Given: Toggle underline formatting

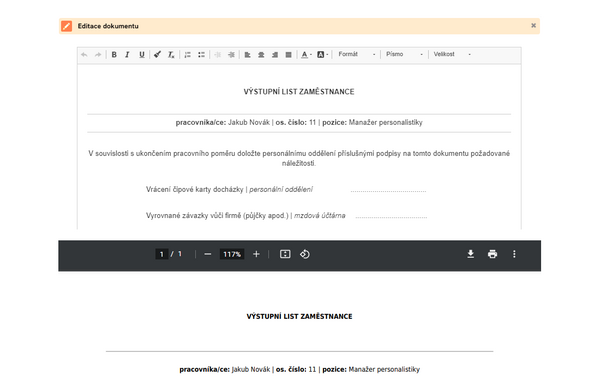Looking at the screenshot, I should point(142,55).
